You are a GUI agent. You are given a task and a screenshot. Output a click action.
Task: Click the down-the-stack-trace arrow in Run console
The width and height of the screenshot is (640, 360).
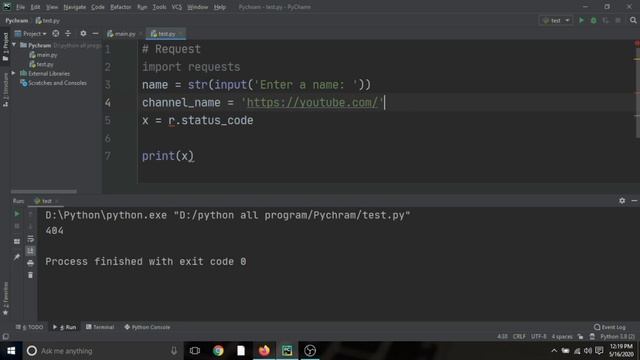pyautogui.click(x=31, y=226)
